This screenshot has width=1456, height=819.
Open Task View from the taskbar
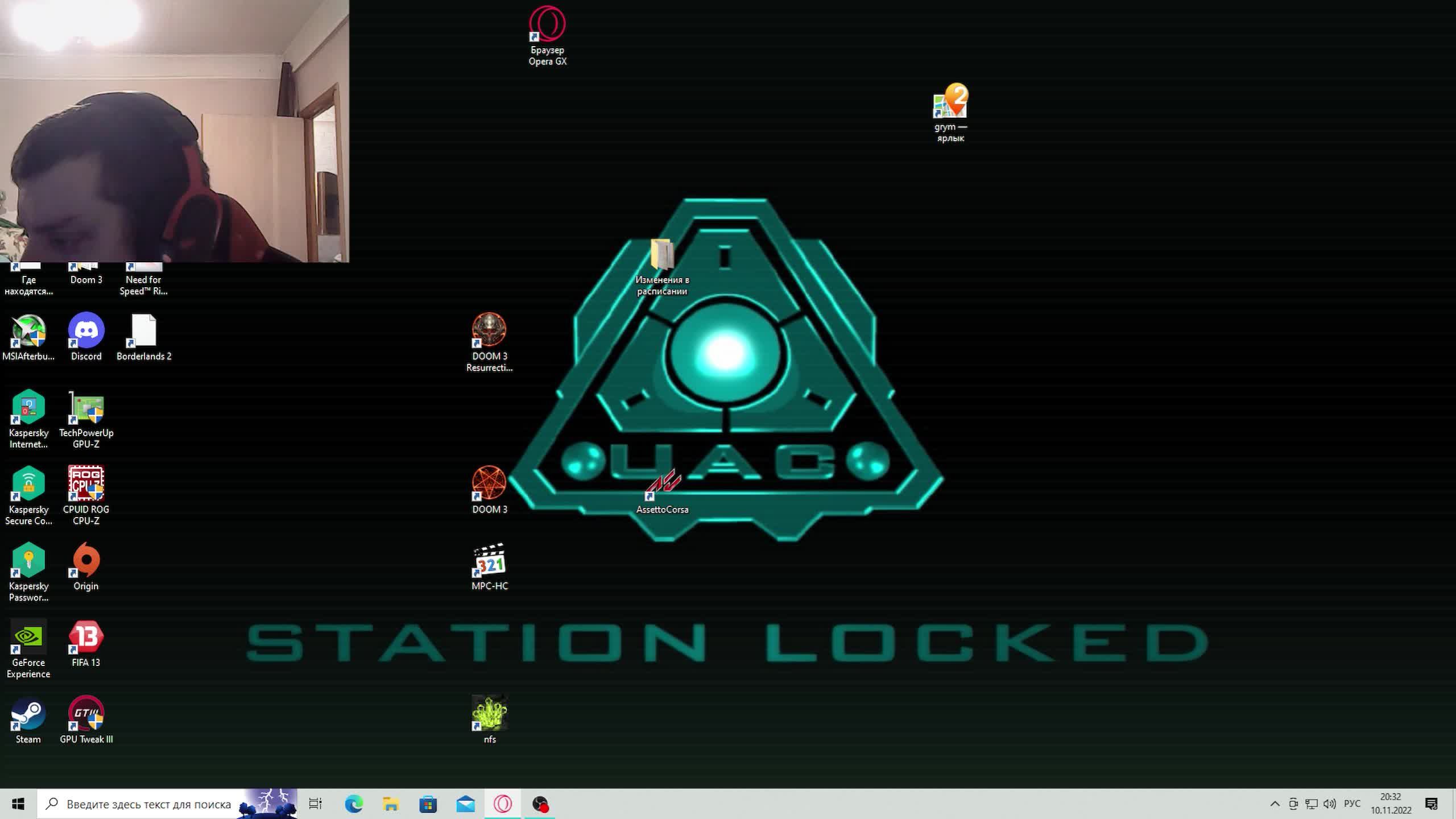[x=315, y=804]
